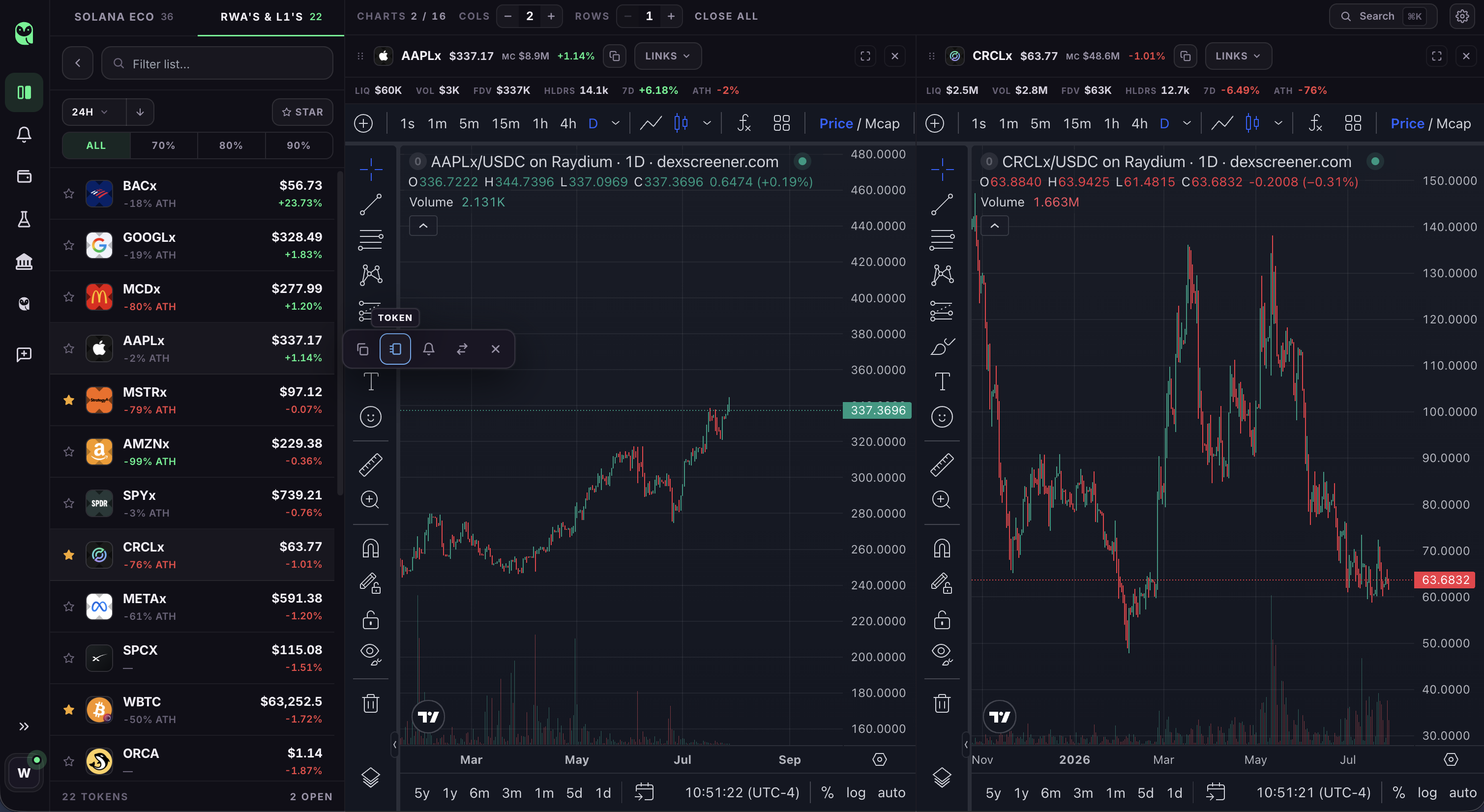Select the multi-chart layout icon in sidebar
Screen dimensions: 1484x812
tap(24, 92)
